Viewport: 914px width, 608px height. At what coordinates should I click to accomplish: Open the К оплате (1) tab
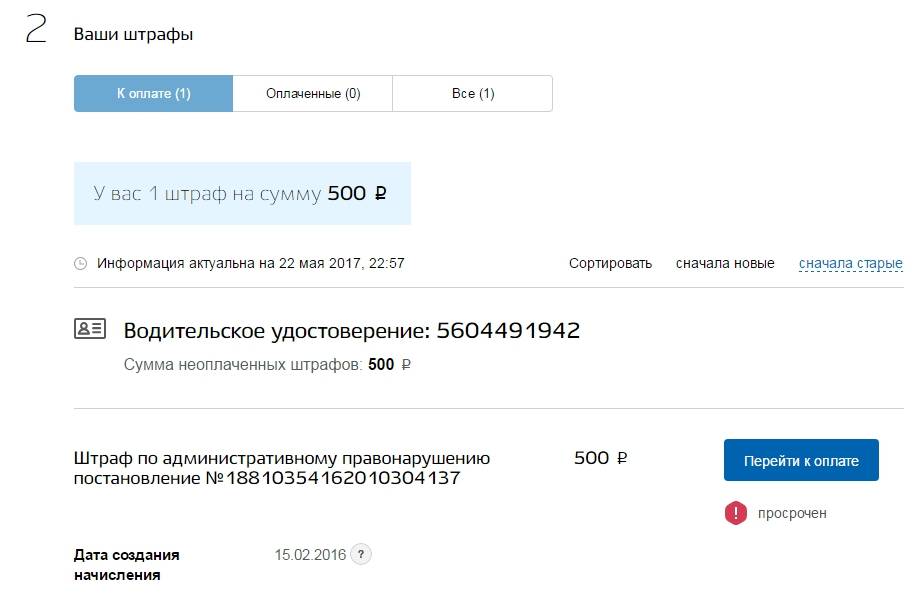click(153, 94)
